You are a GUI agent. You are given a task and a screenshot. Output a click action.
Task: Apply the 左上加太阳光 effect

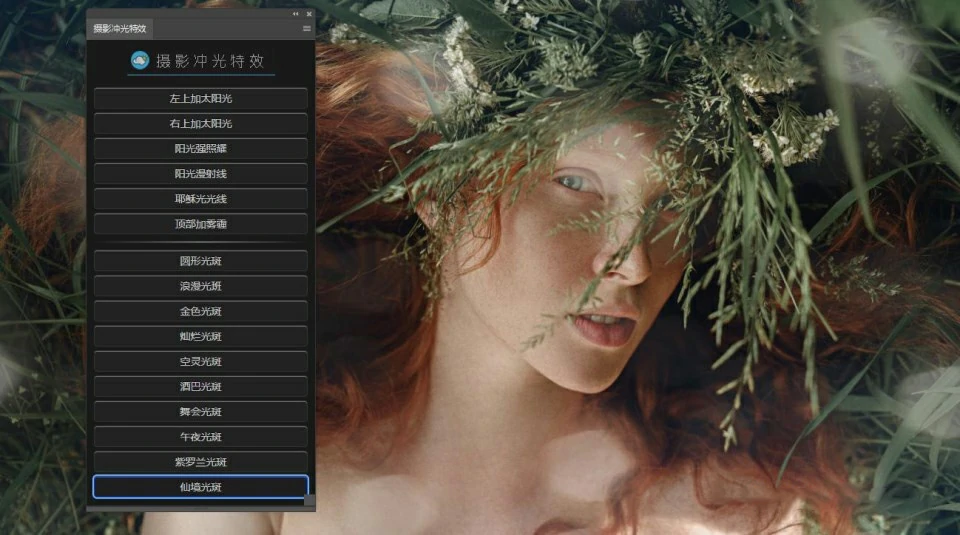pyautogui.click(x=201, y=98)
